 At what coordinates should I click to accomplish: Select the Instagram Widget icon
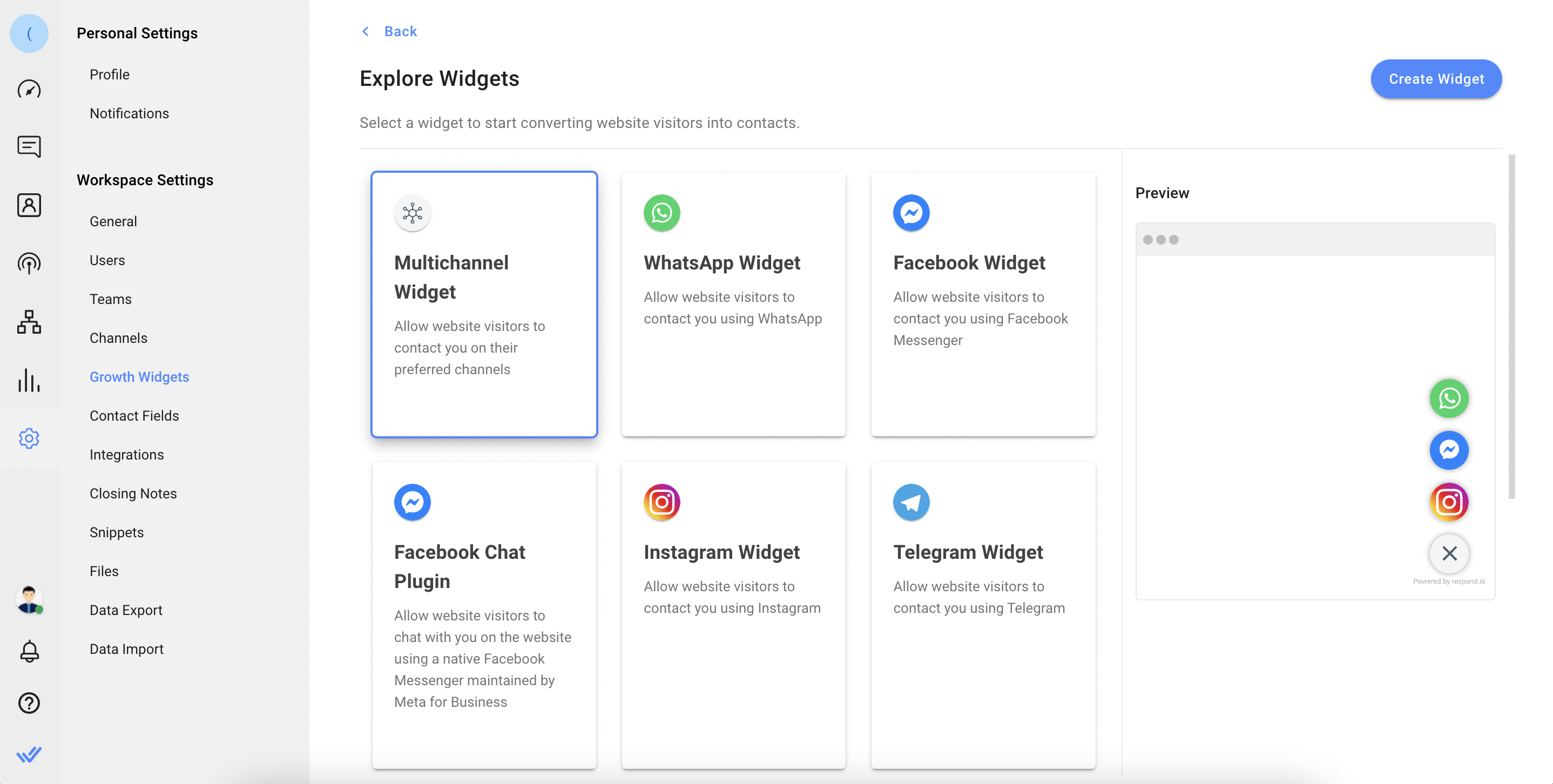661,502
